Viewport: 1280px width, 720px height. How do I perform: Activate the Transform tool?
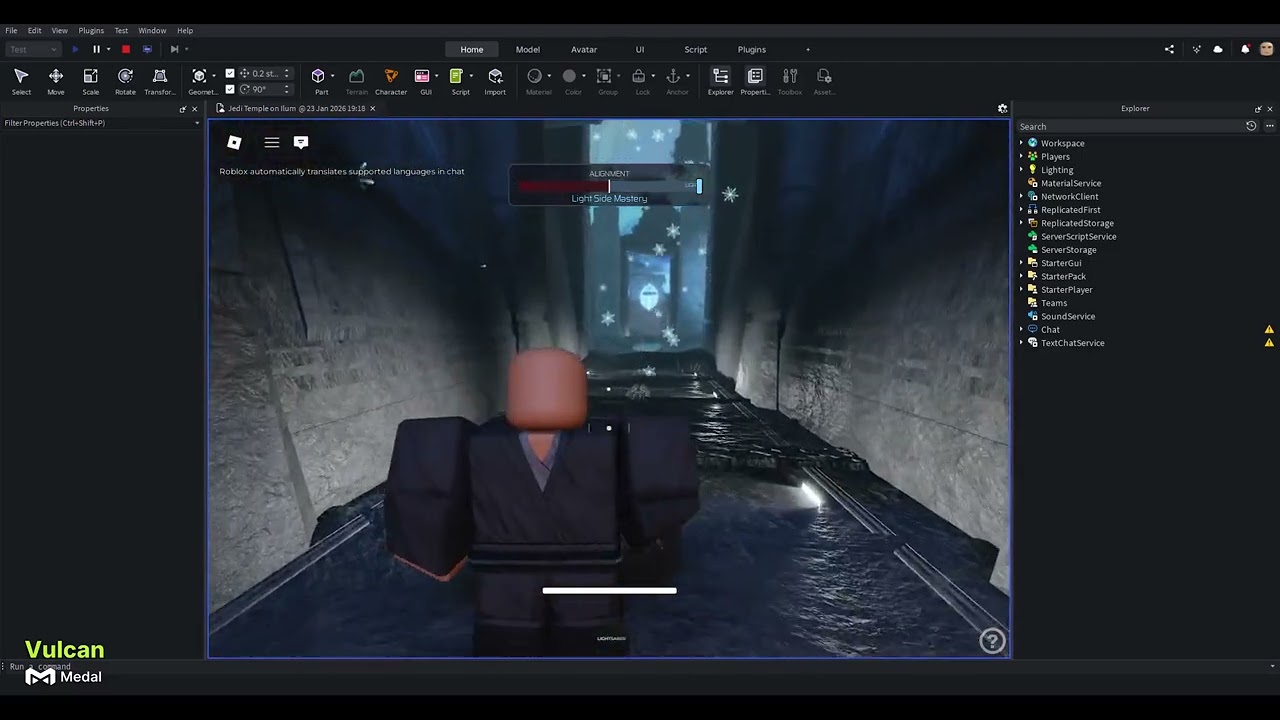(x=159, y=81)
